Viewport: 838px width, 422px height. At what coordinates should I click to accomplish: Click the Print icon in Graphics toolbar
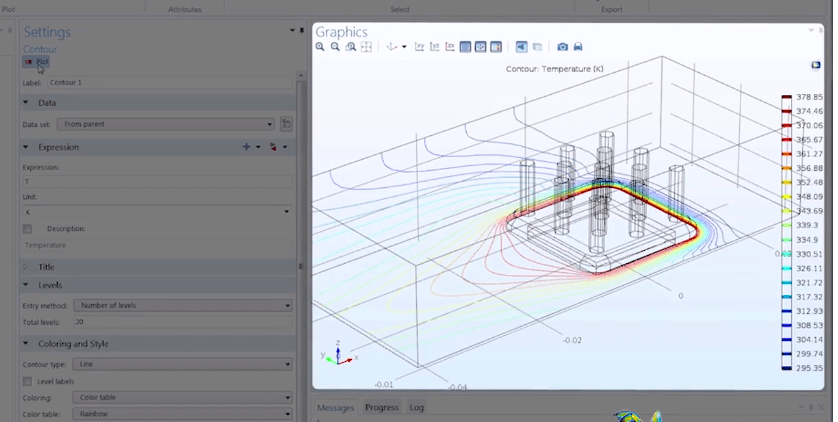578,47
